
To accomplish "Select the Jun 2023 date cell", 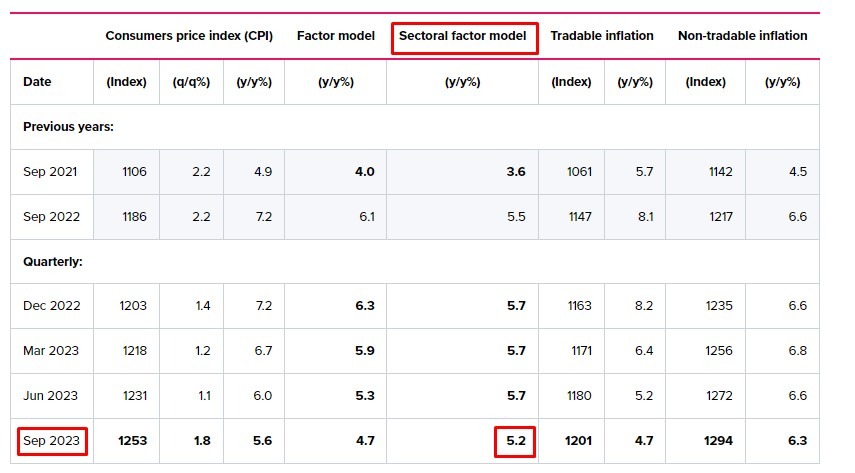I will click(51, 396).
